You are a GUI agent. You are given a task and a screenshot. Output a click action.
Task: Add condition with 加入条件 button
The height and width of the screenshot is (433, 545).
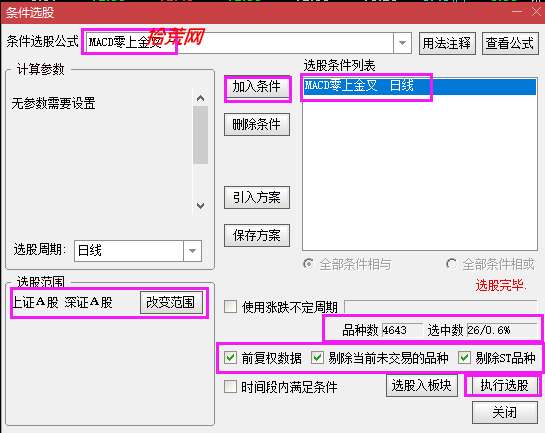[257, 87]
